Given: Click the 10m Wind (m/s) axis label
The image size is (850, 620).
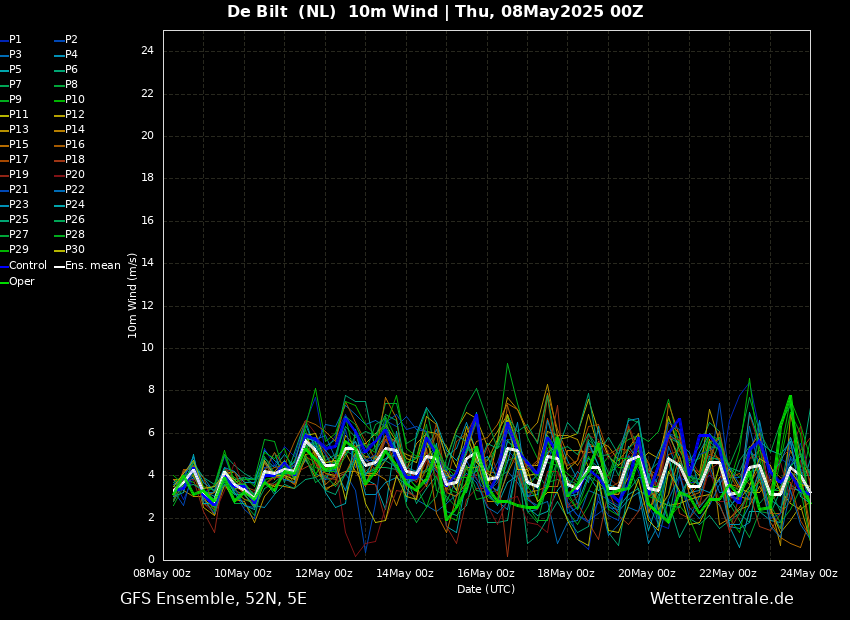Looking at the screenshot, I should pyautogui.click(x=133, y=295).
